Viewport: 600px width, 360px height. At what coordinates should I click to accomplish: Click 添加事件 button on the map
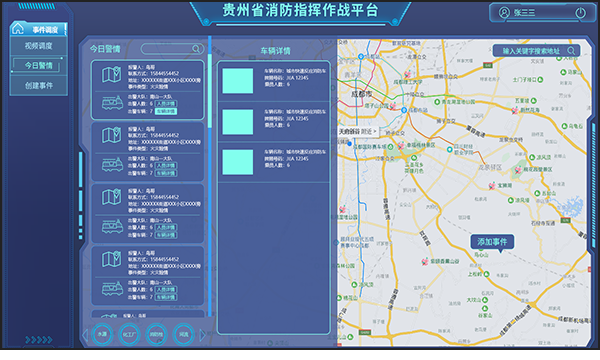492,242
